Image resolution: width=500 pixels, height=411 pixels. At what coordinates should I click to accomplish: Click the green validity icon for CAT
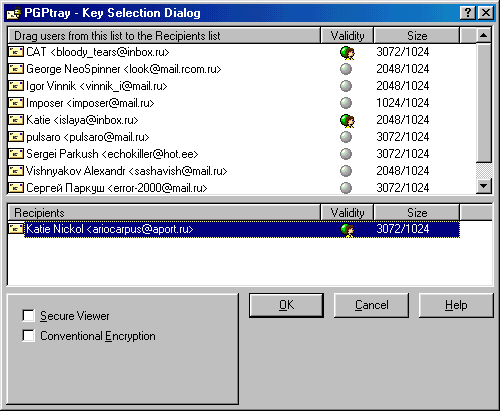point(347,53)
